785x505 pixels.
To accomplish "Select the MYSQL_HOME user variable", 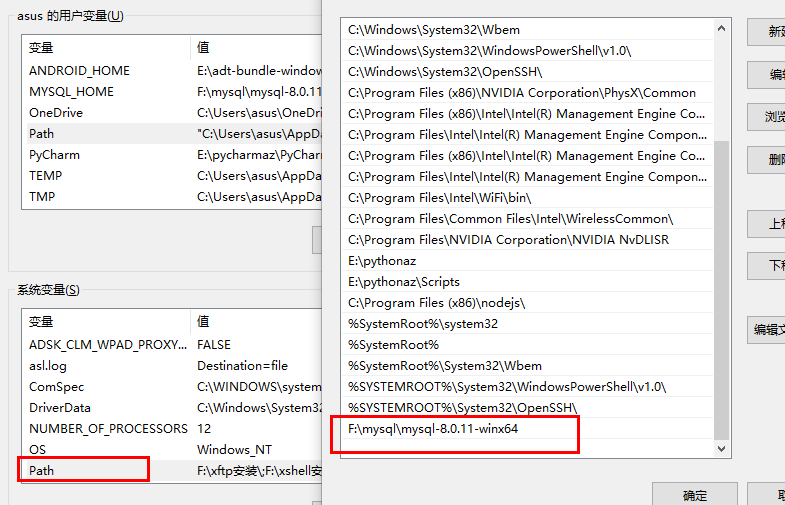I will (x=174, y=92).
